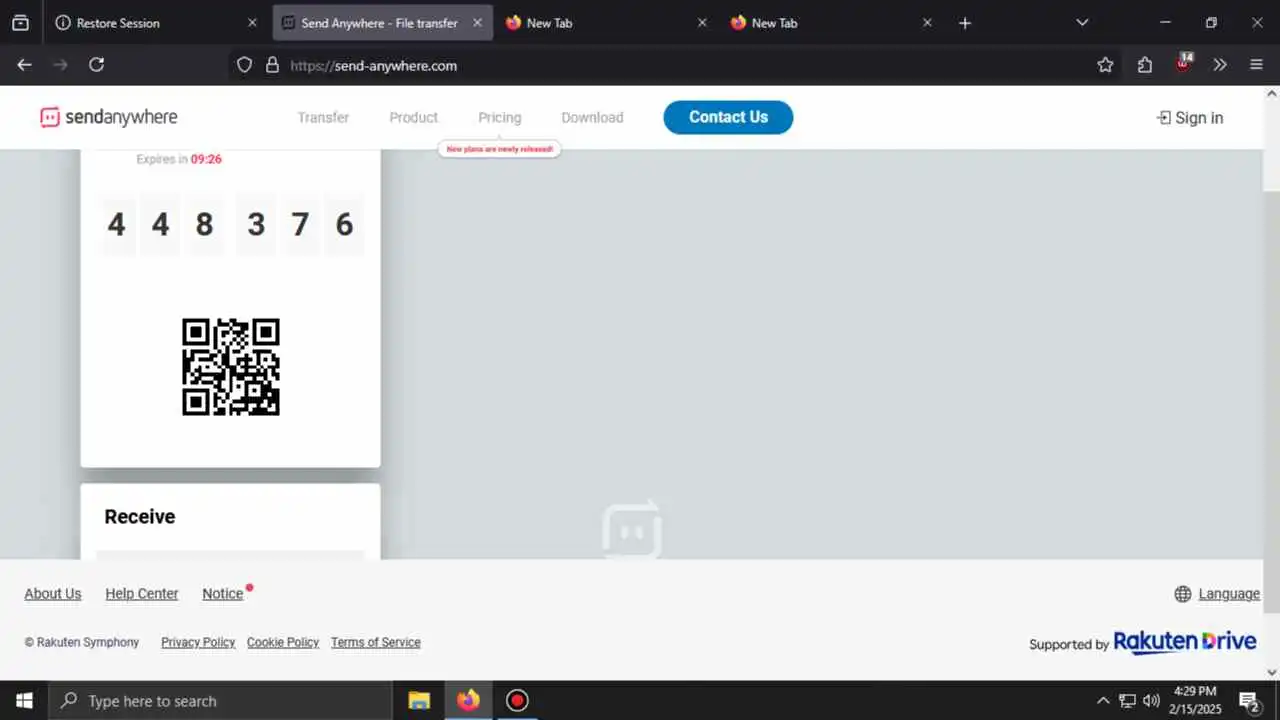Click the URL address bar
Screen dimensions: 1280x720
point(660,65)
